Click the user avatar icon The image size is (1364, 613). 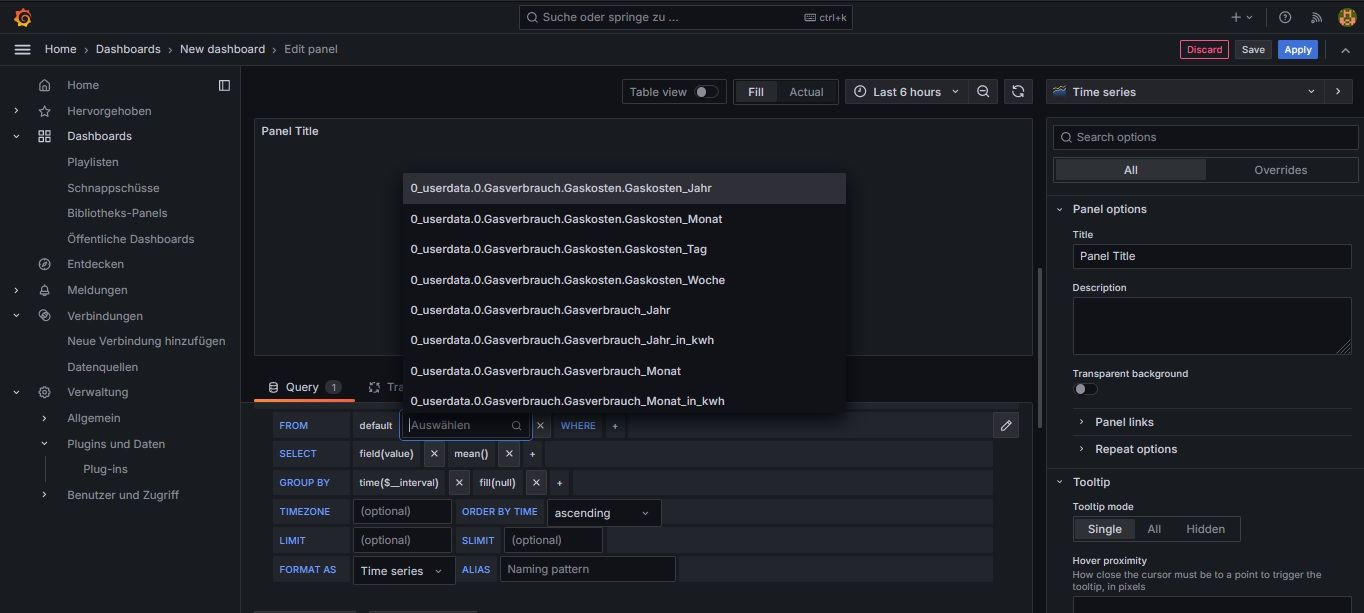click(x=1346, y=17)
